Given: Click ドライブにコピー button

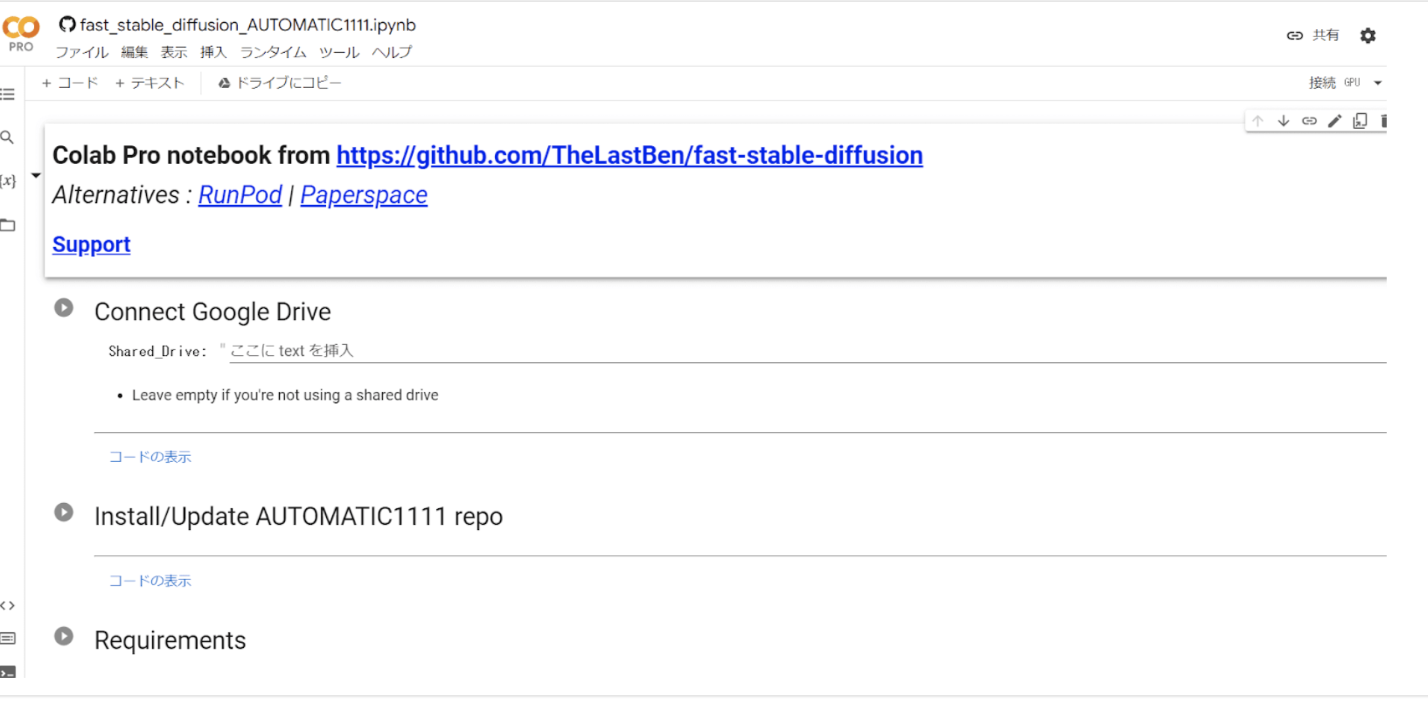Looking at the screenshot, I should 280,83.
